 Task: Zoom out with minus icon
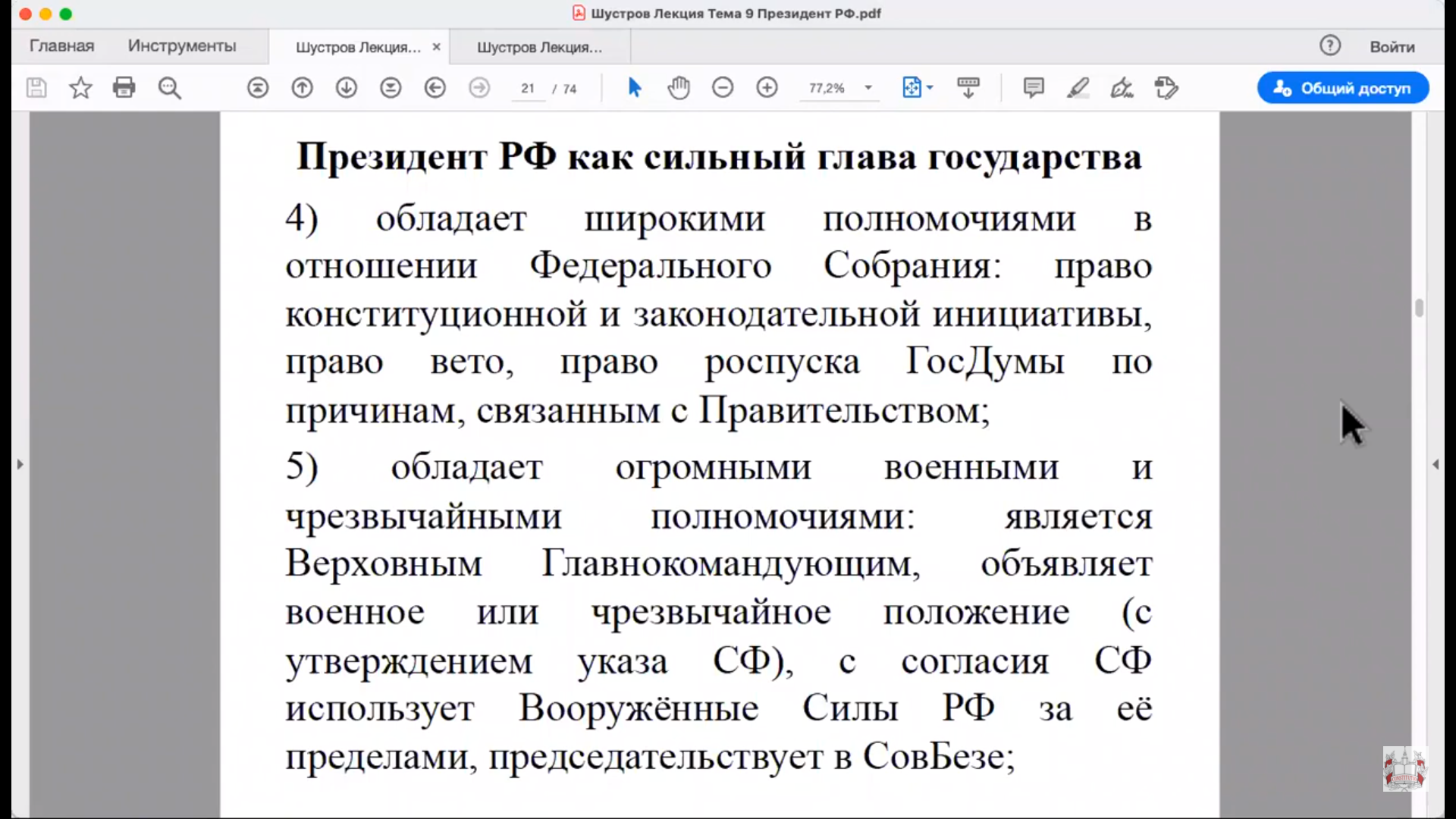coord(723,88)
